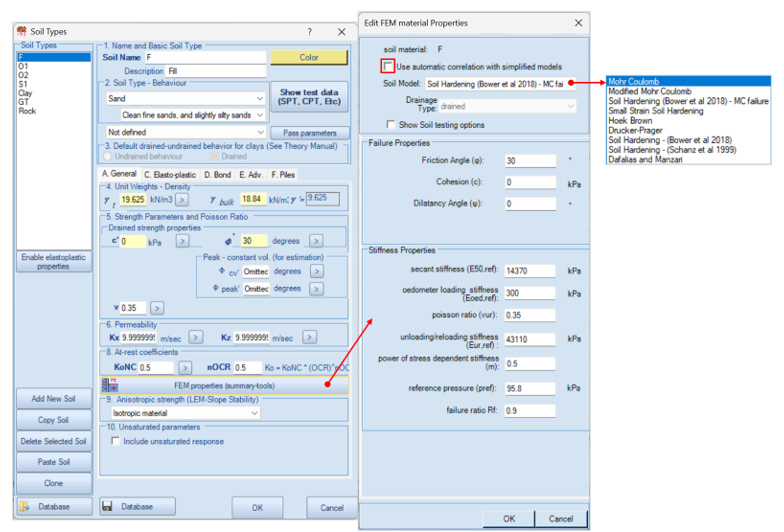The image size is (784, 532).
Task: Click the Soil Types window app icon
Action: click(x=22, y=31)
